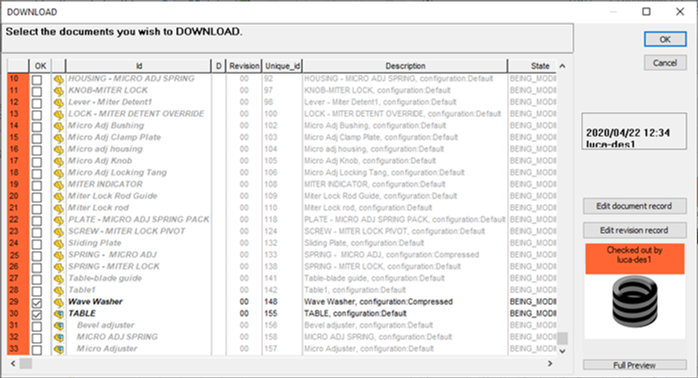Click the orange Checked out by luca-des1 banner
This screenshot has width=698, height=378.
634,258
